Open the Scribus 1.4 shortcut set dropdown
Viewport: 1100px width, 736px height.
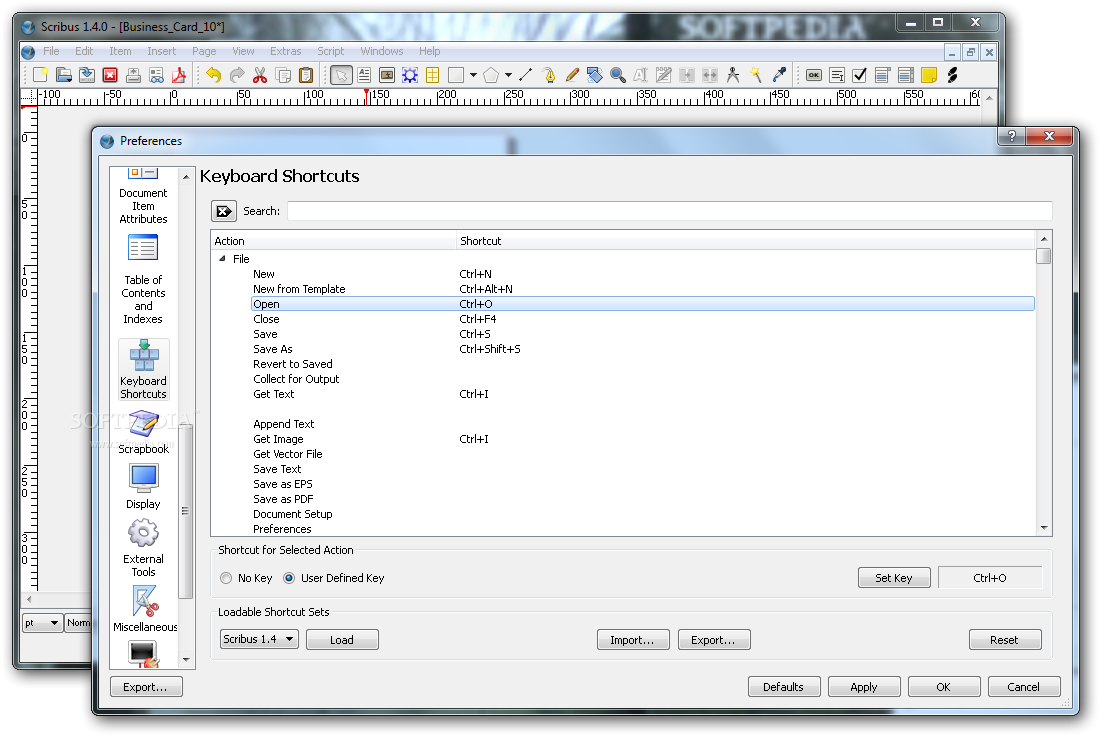click(x=260, y=639)
